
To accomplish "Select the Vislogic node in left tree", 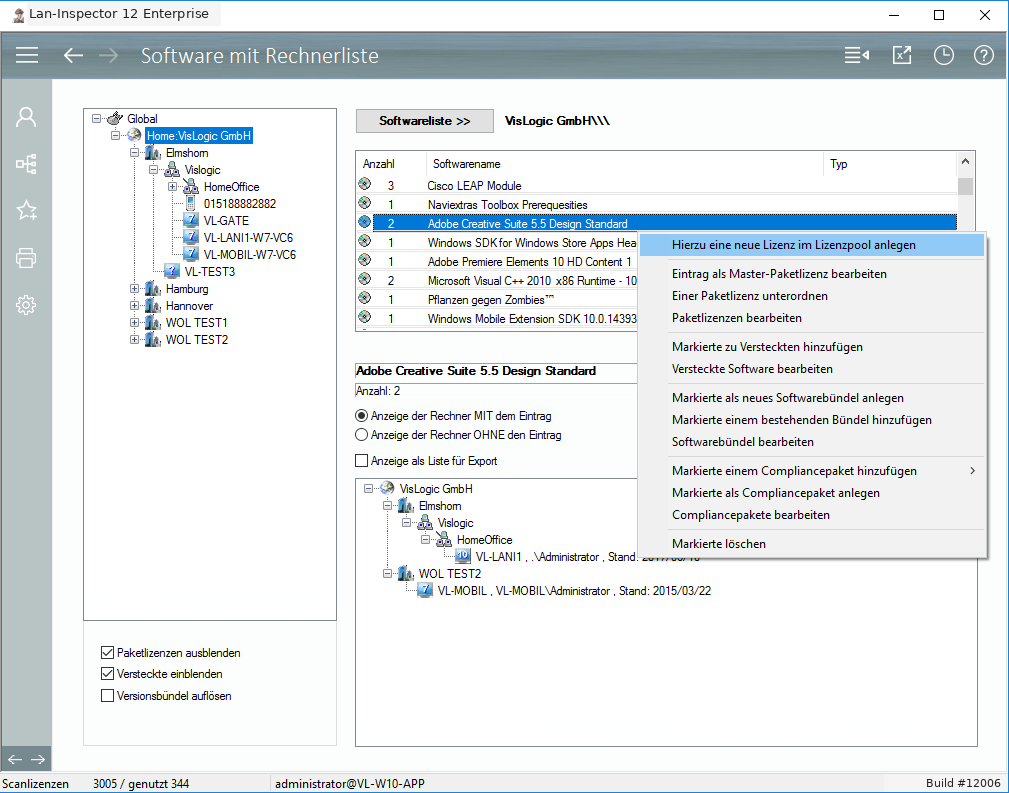I will pyautogui.click(x=202, y=169).
